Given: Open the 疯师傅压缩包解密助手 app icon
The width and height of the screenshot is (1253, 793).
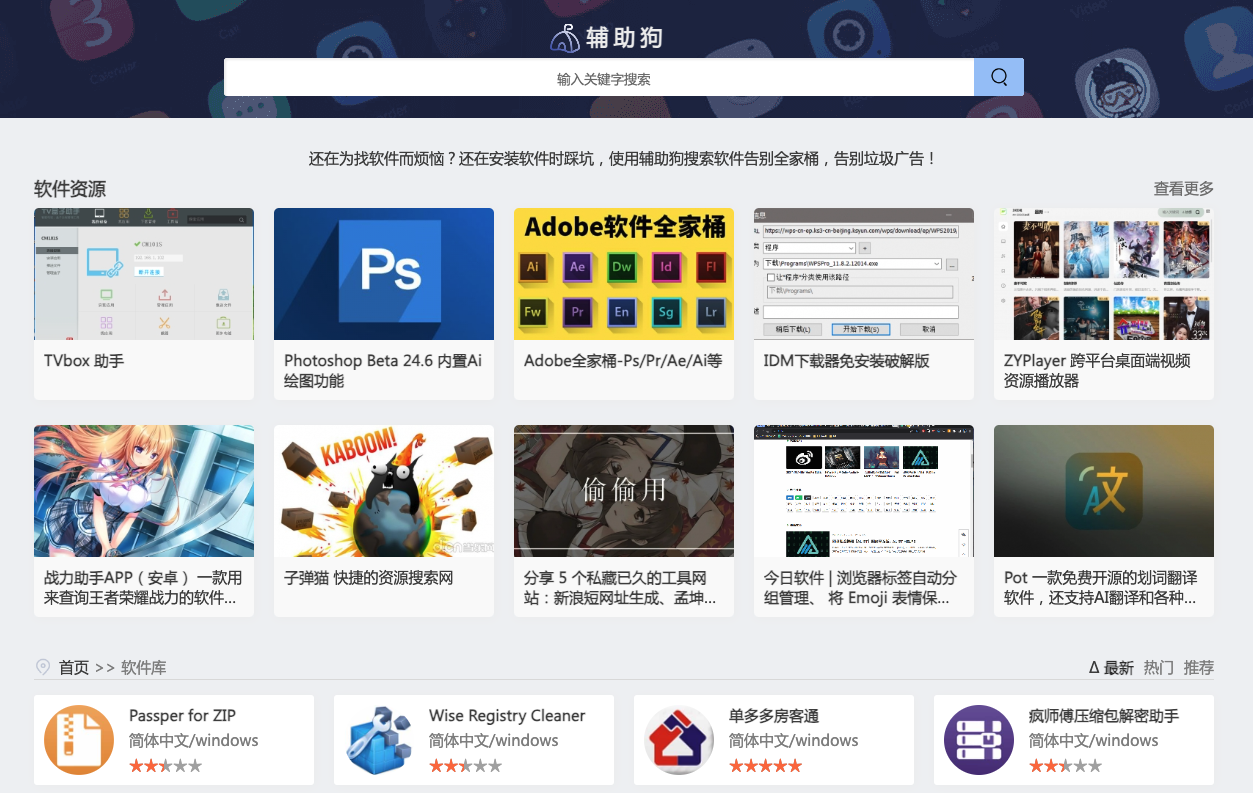Looking at the screenshot, I should [979, 740].
